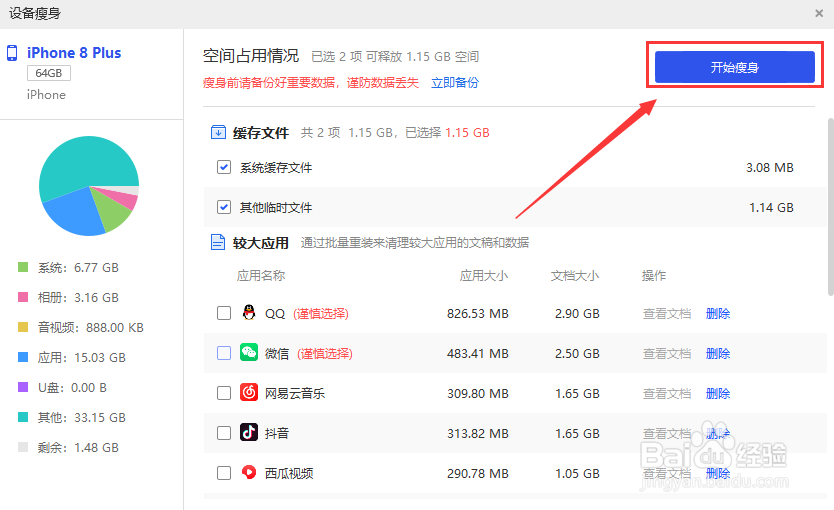Click the pink 相册 legend swatch
The height and width of the screenshot is (510, 834).
23,297
